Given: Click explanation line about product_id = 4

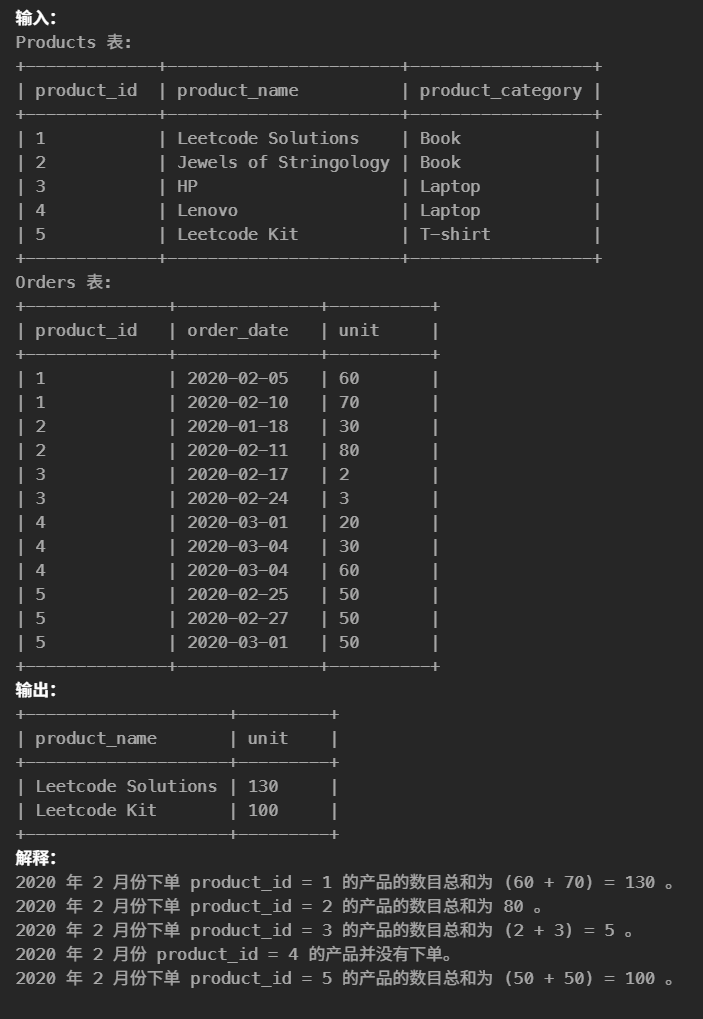Looking at the screenshot, I should coord(234,954).
